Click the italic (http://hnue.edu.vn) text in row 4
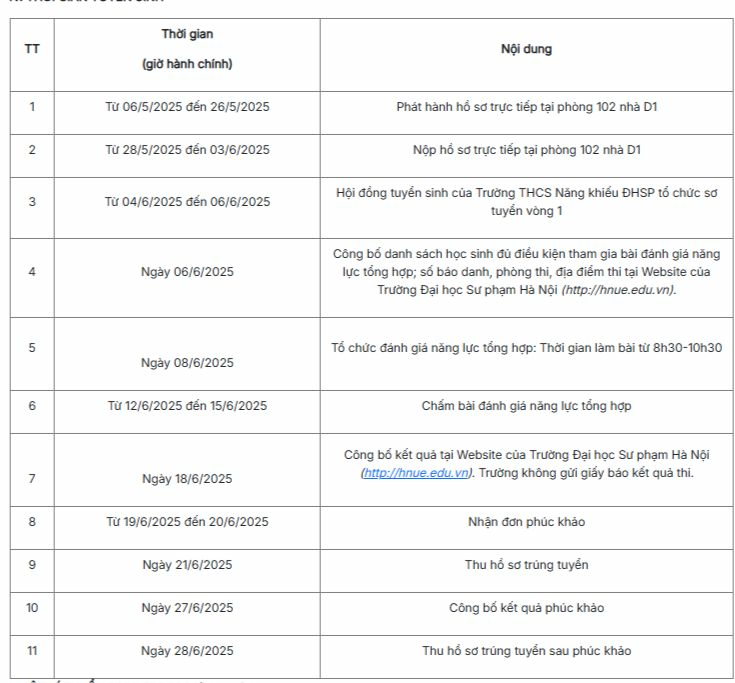Image resolution: width=735 pixels, height=683 pixels. [619, 290]
